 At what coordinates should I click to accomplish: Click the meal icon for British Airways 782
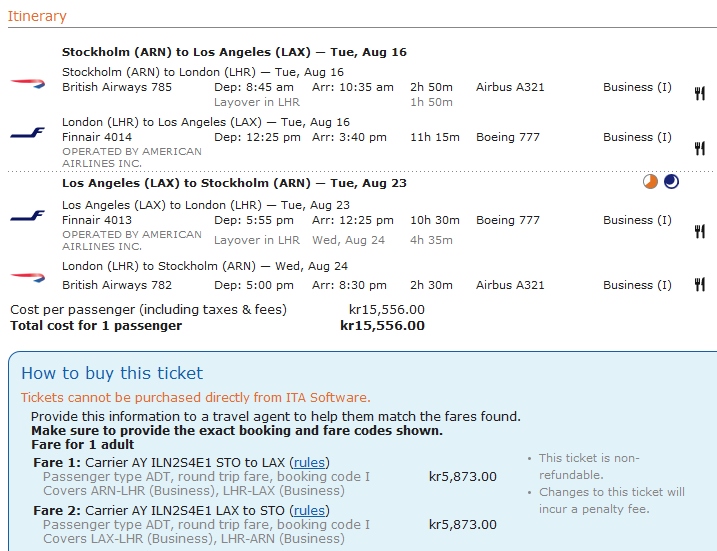click(x=700, y=285)
